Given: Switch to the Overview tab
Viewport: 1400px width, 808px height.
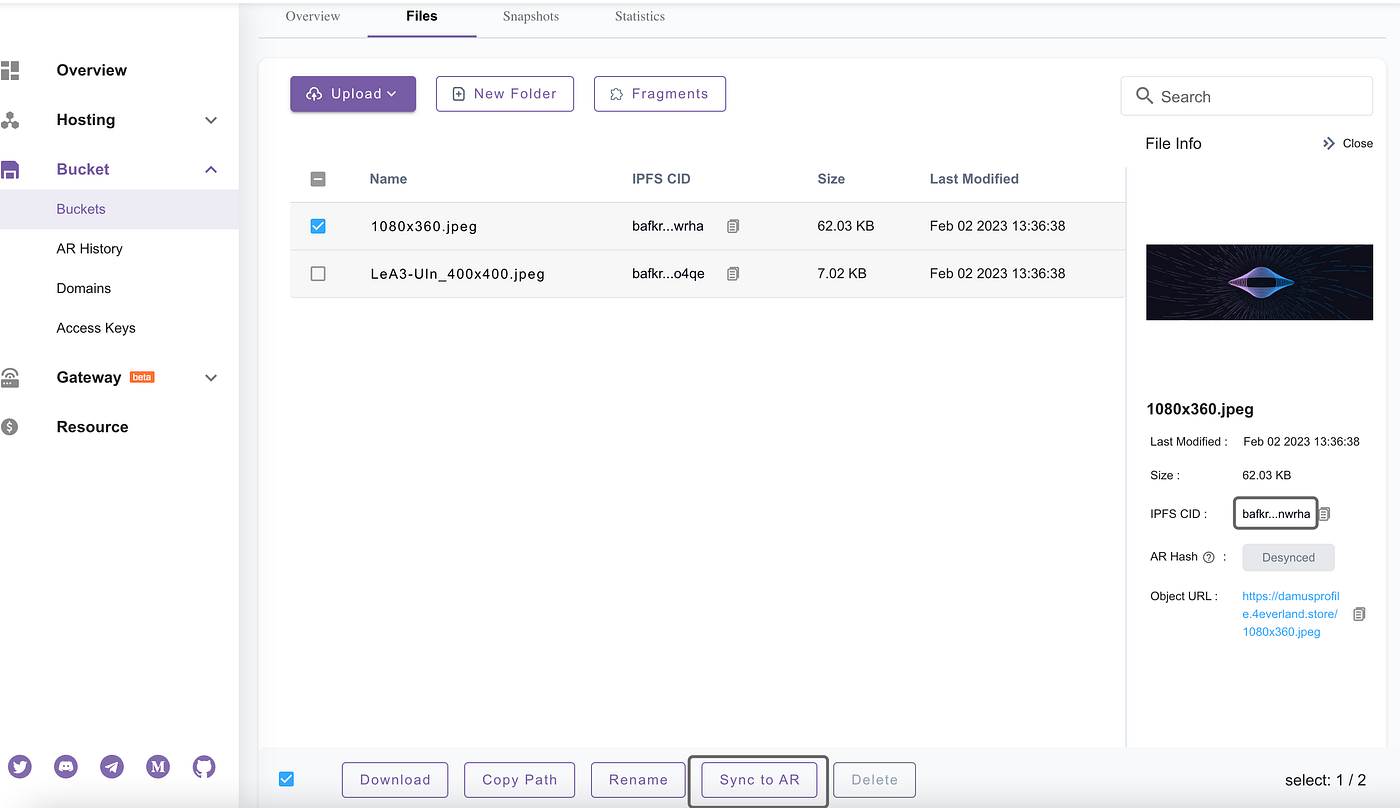Looking at the screenshot, I should pyautogui.click(x=313, y=16).
